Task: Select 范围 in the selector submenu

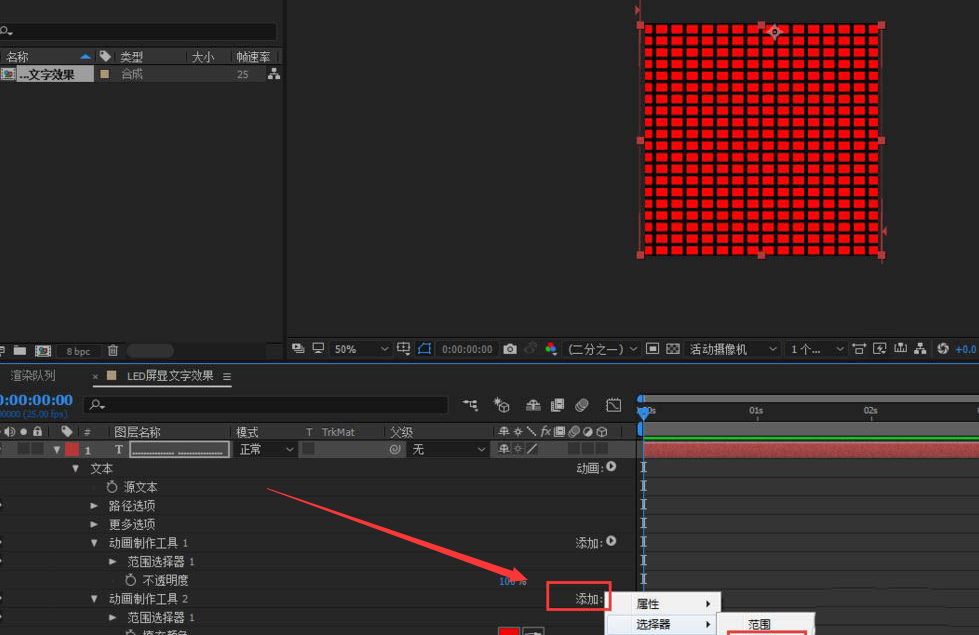Action: [760, 624]
